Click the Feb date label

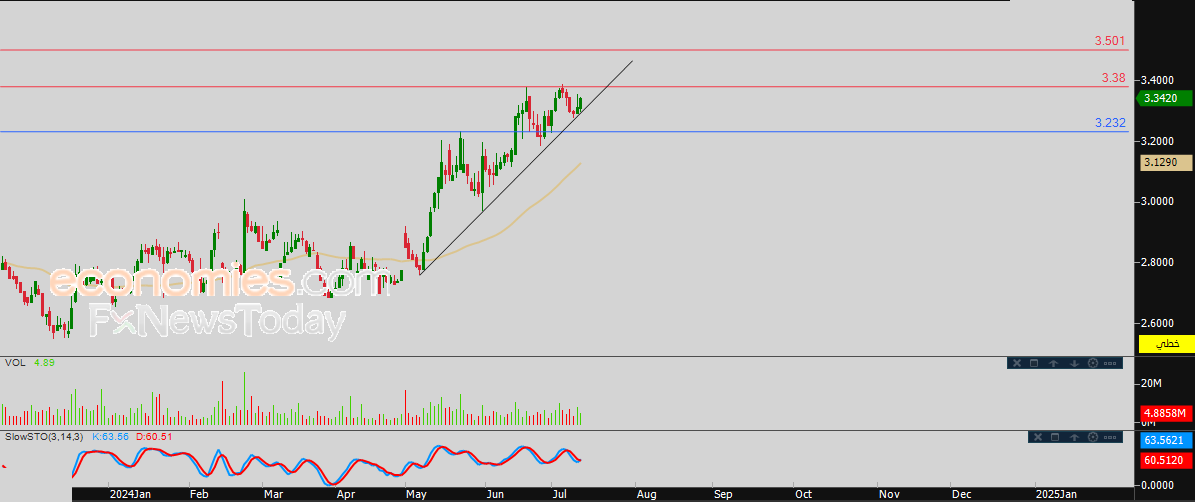click(198, 494)
